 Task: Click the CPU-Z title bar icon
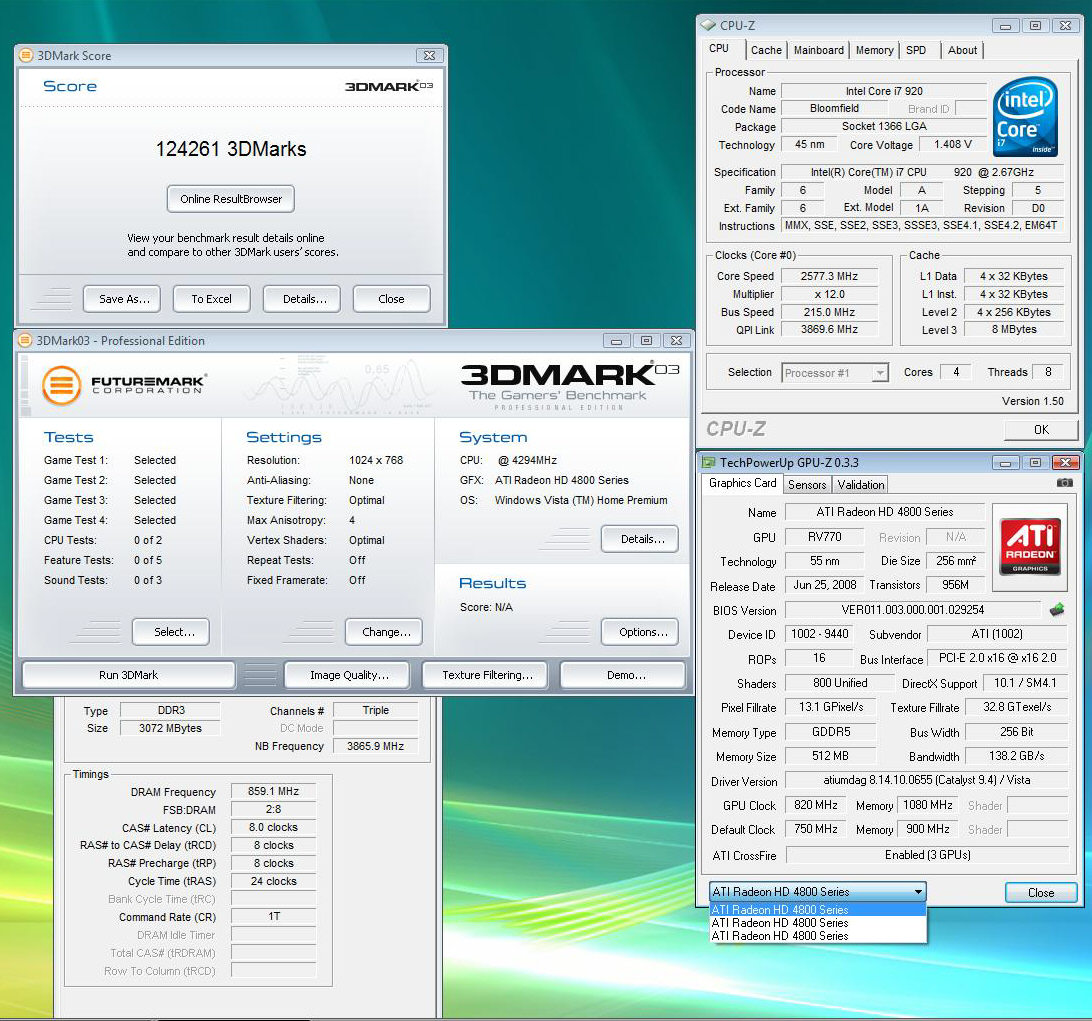tap(708, 25)
